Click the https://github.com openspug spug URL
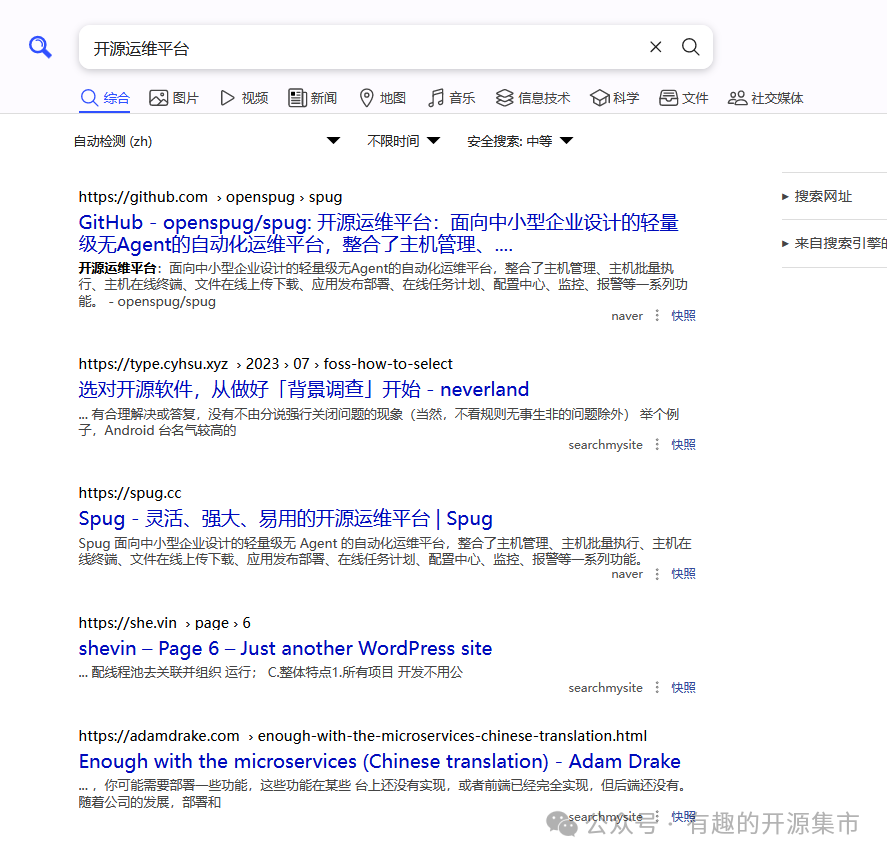This screenshot has width=887, height=858. click(210, 197)
